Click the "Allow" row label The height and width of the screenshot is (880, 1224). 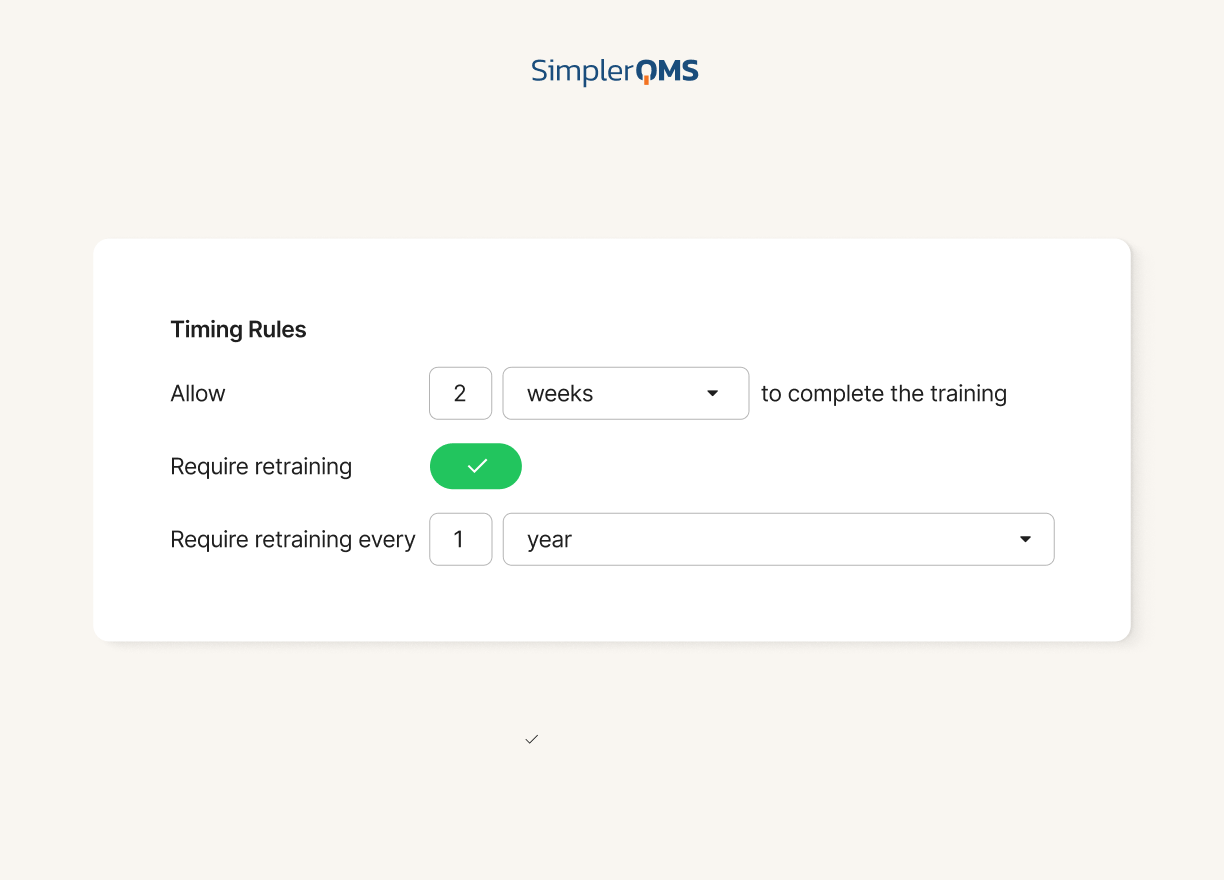tap(198, 393)
